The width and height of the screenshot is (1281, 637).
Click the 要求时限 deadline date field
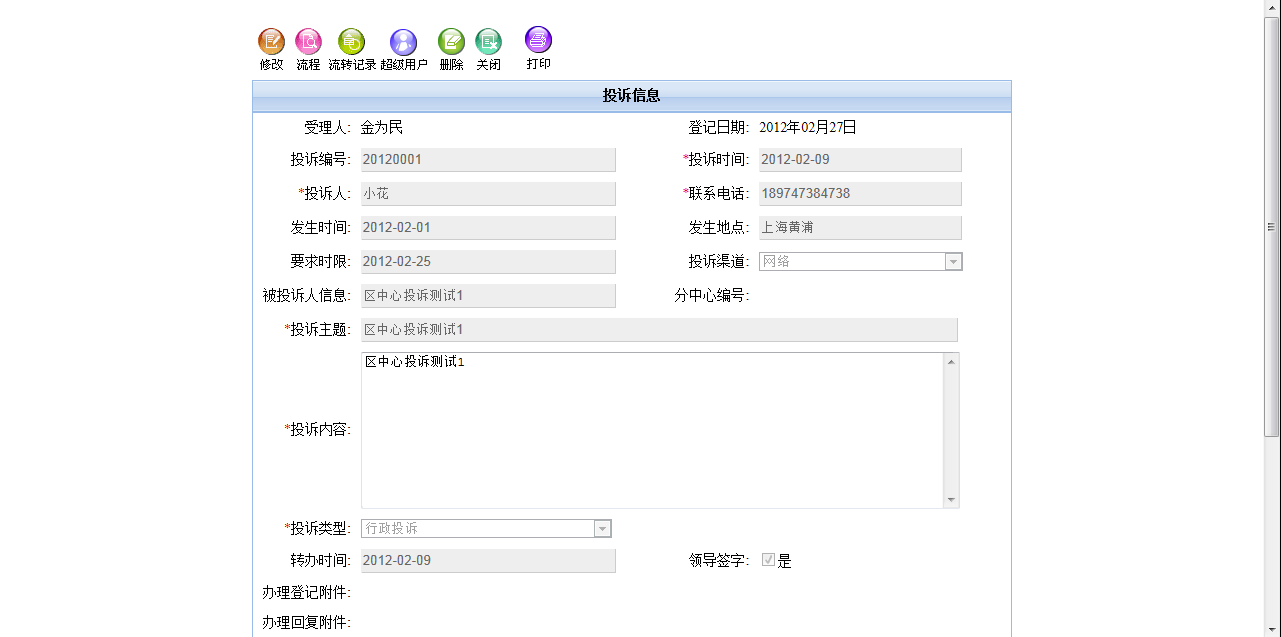point(488,262)
